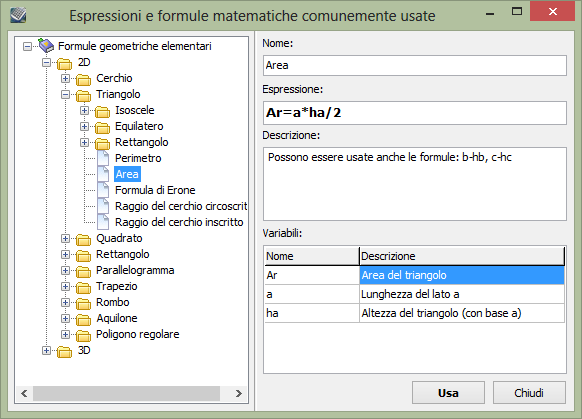Click the Cerchio folder icon
This screenshot has height=419, width=582.
click(x=83, y=79)
